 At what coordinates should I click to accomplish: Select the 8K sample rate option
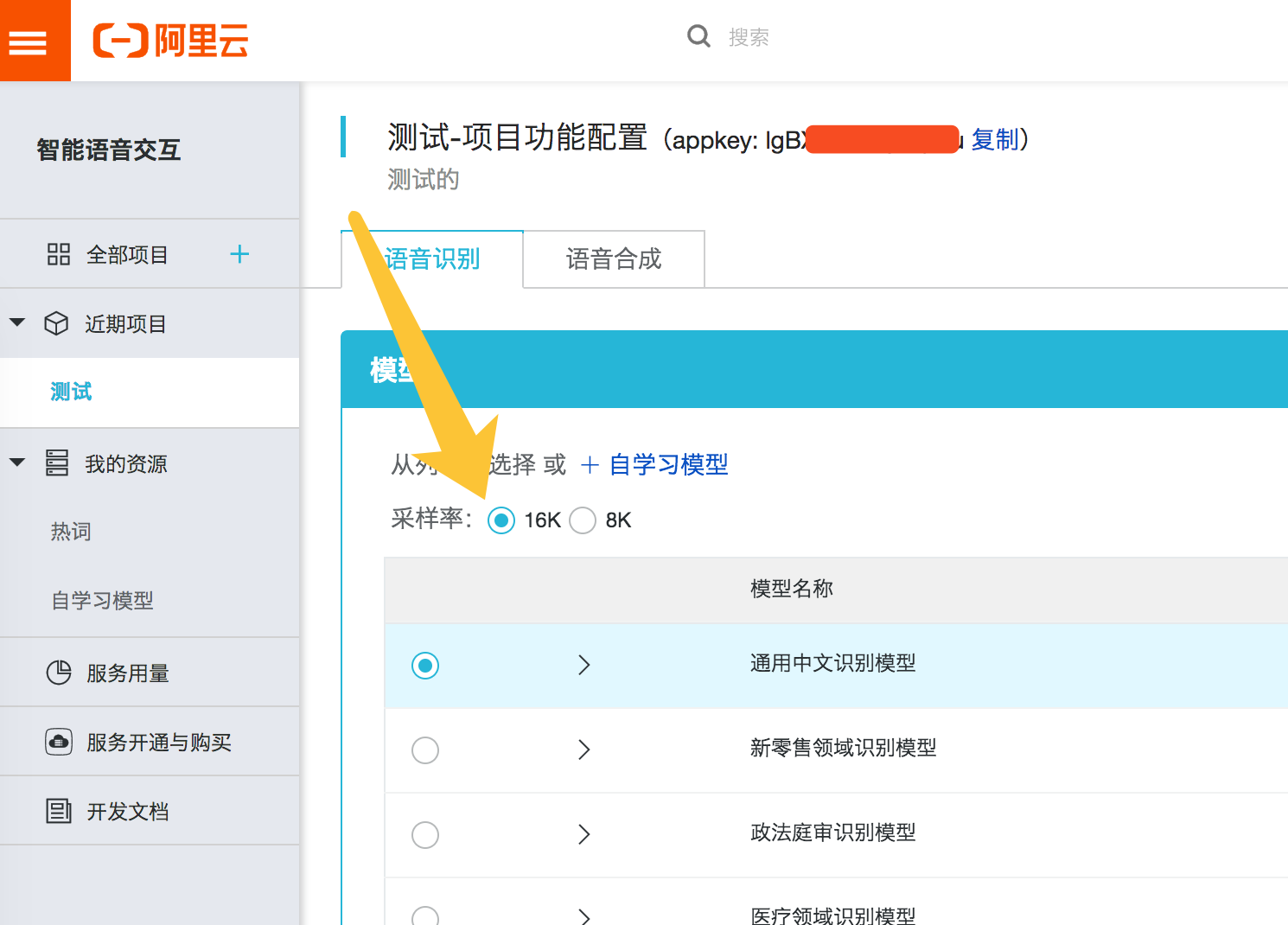click(583, 520)
